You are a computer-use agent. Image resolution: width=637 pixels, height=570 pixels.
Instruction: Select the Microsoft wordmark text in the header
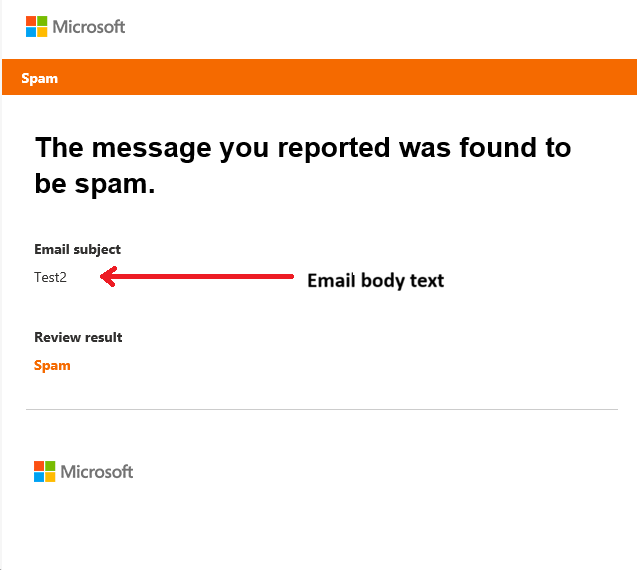(x=89, y=27)
